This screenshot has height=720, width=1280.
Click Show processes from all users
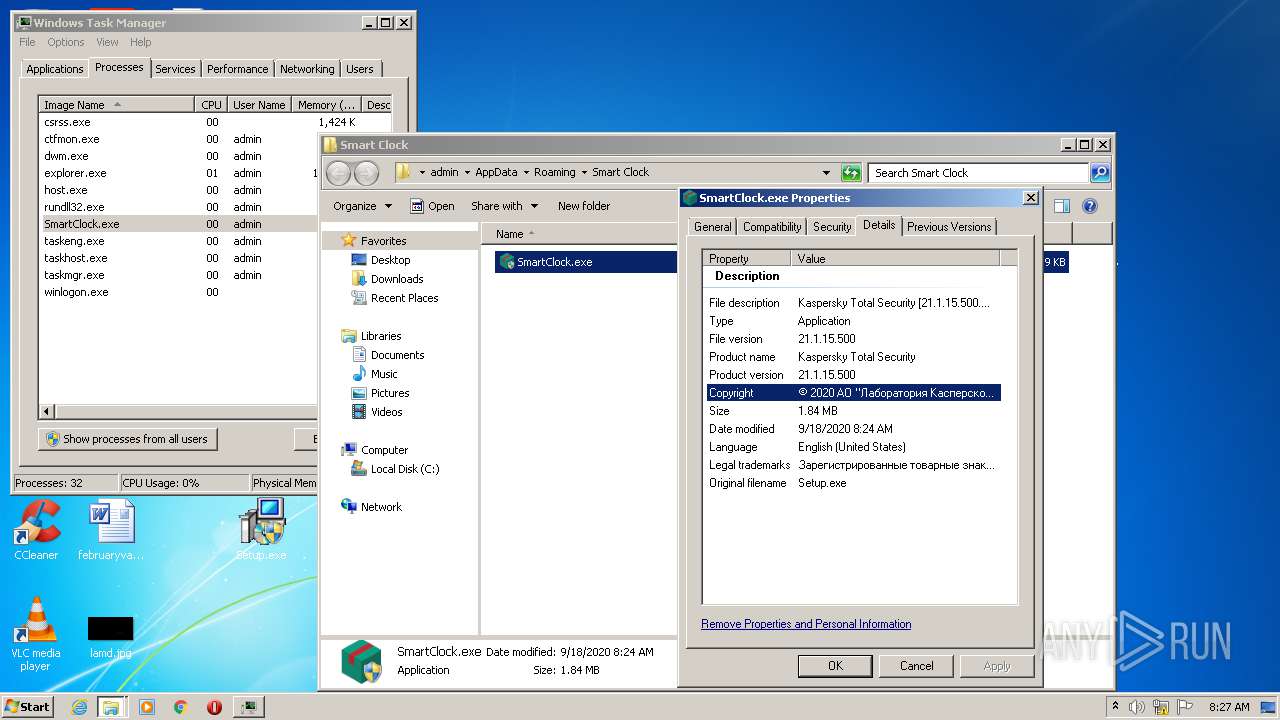[x=128, y=439]
